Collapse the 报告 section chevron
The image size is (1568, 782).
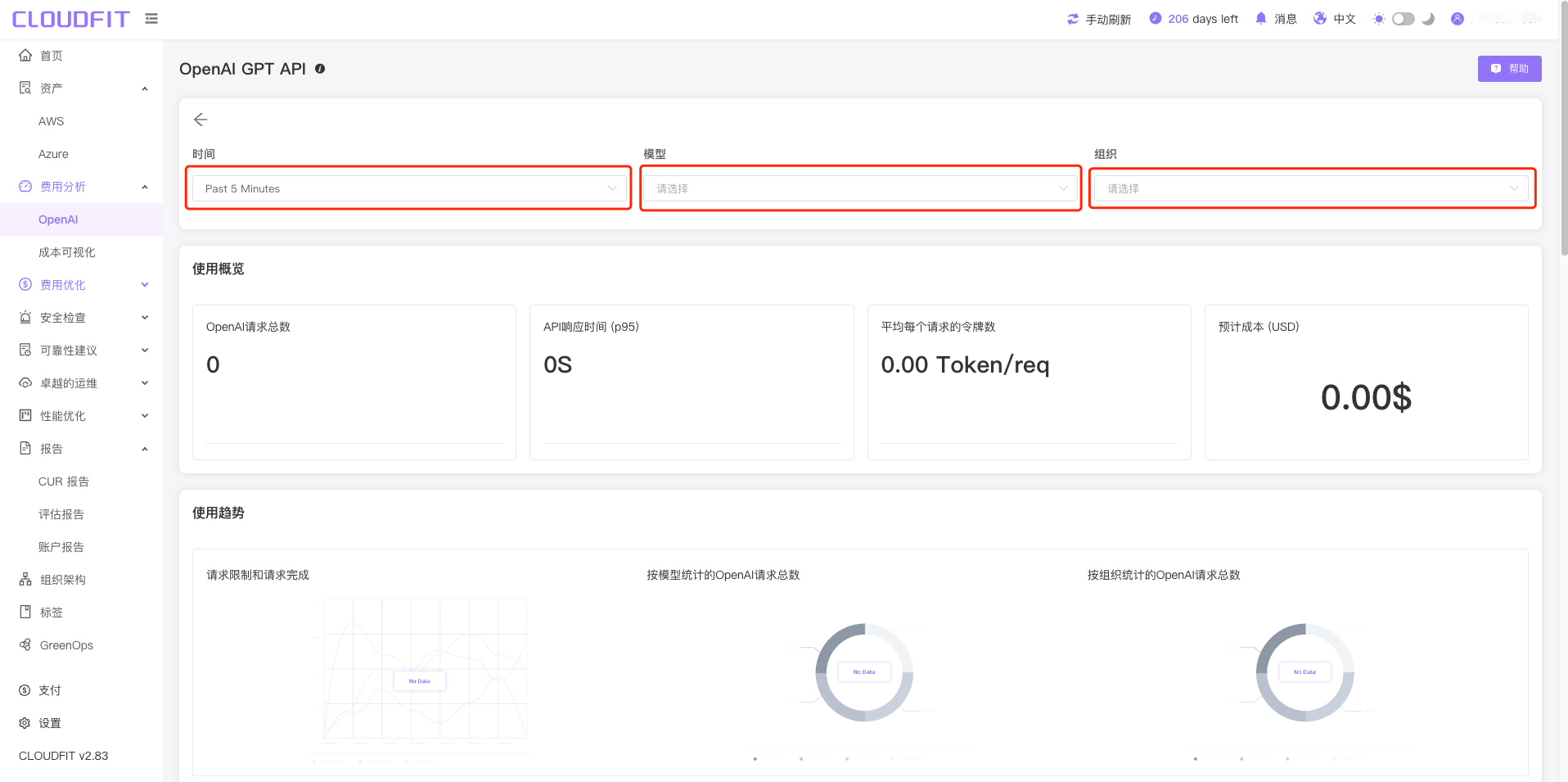click(145, 449)
